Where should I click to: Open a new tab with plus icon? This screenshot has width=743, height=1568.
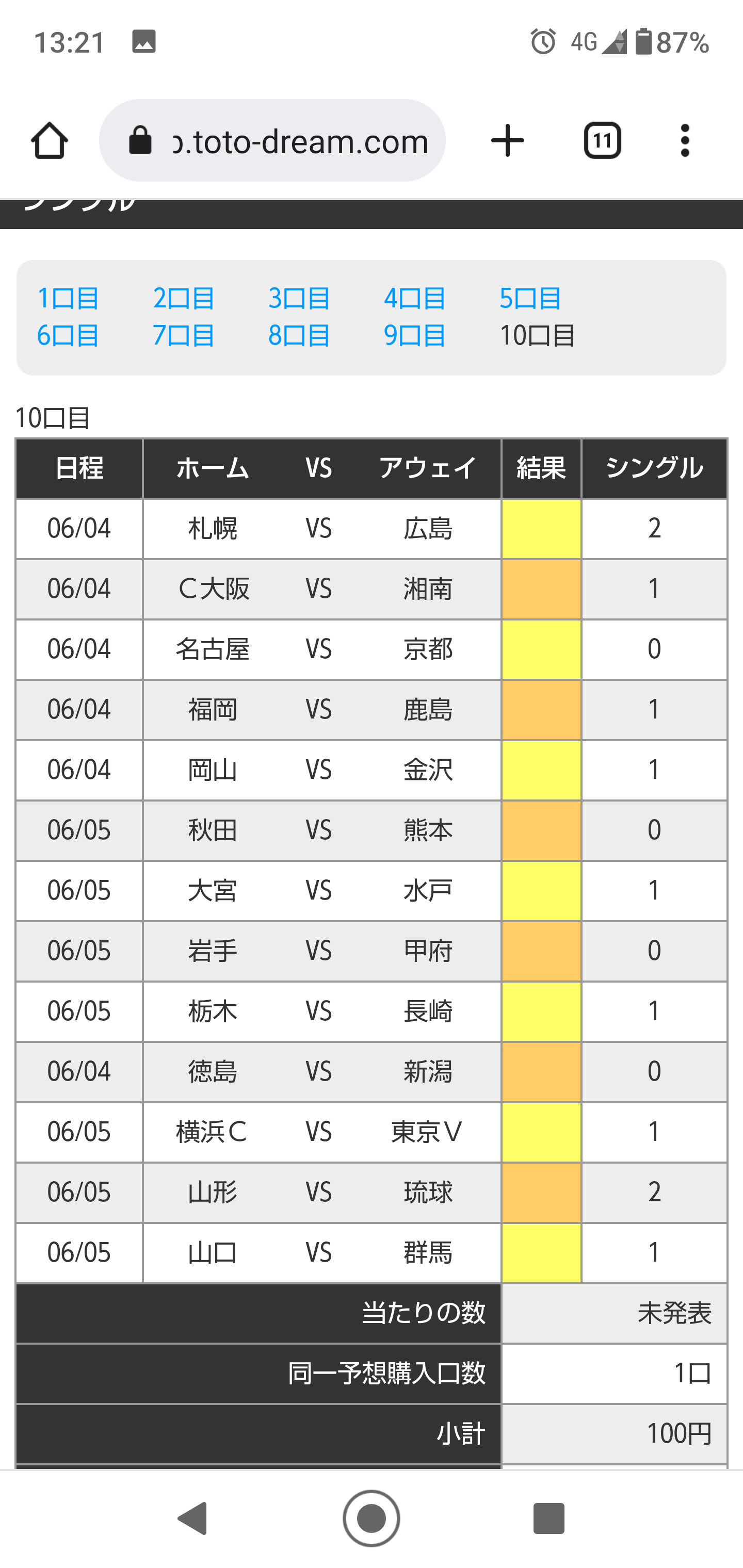click(x=507, y=141)
